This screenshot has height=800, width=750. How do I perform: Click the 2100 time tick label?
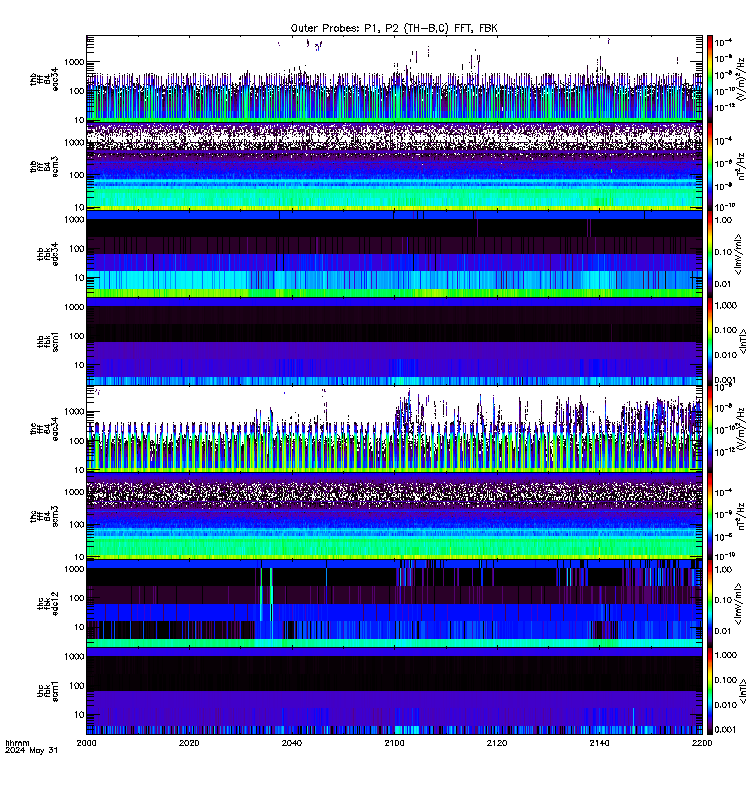pyautogui.click(x=394, y=743)
